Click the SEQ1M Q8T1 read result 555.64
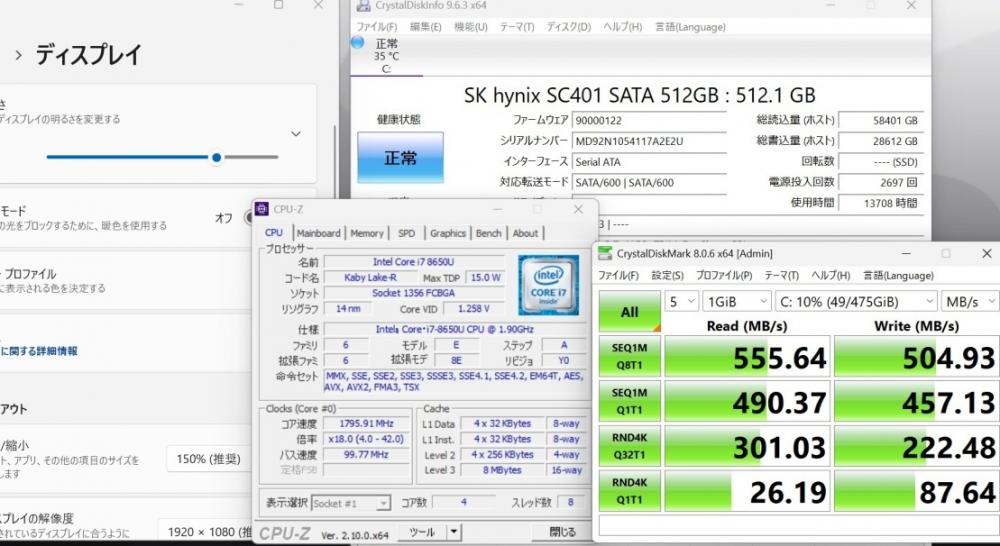Image resolution: width=1000 pixels, height=546 pixels. [x=747, y=356]
